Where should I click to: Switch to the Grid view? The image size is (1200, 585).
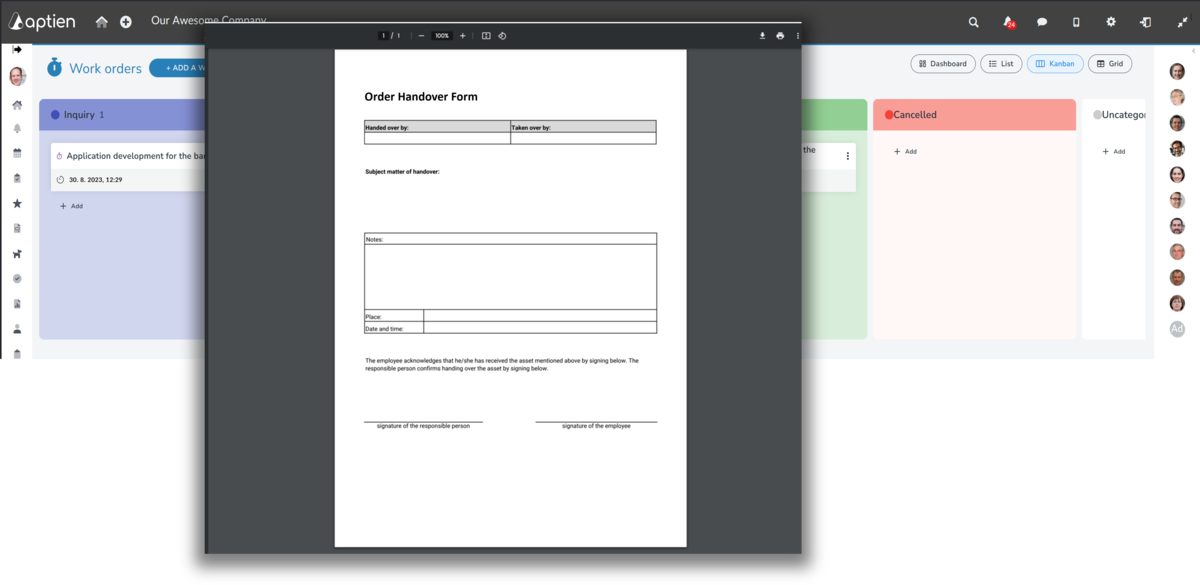[x=1110, y=64]
